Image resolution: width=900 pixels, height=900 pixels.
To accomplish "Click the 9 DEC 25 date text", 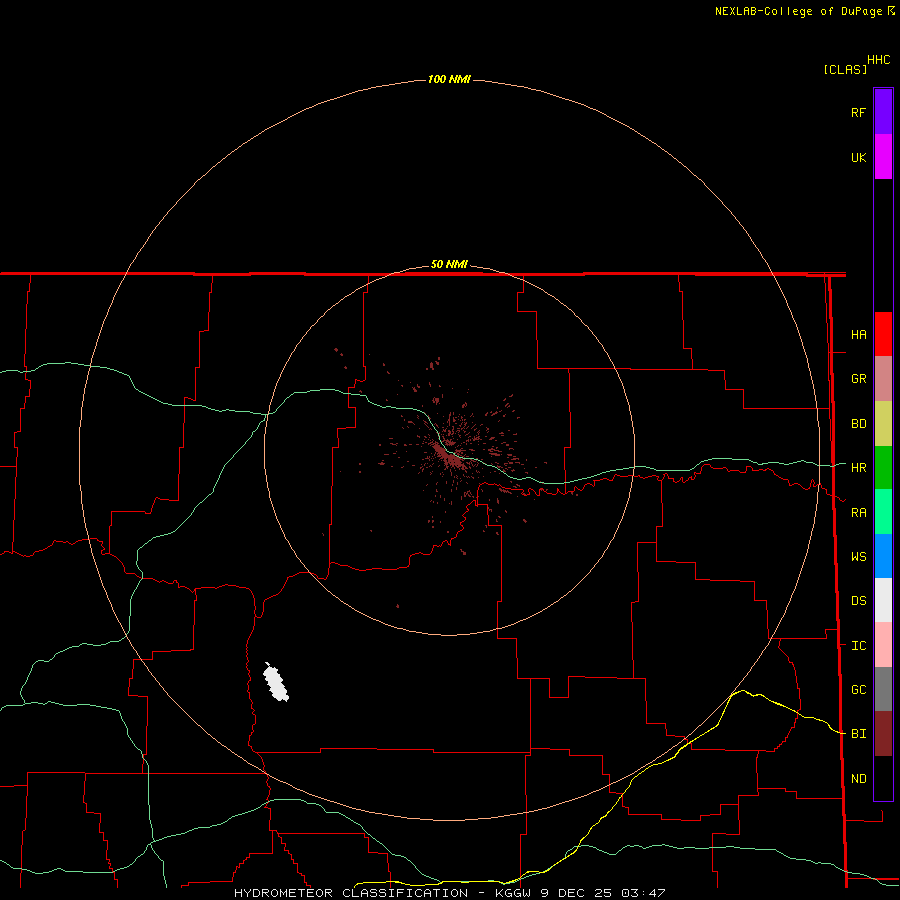I will pyautogui.click(x=577, y=893).
